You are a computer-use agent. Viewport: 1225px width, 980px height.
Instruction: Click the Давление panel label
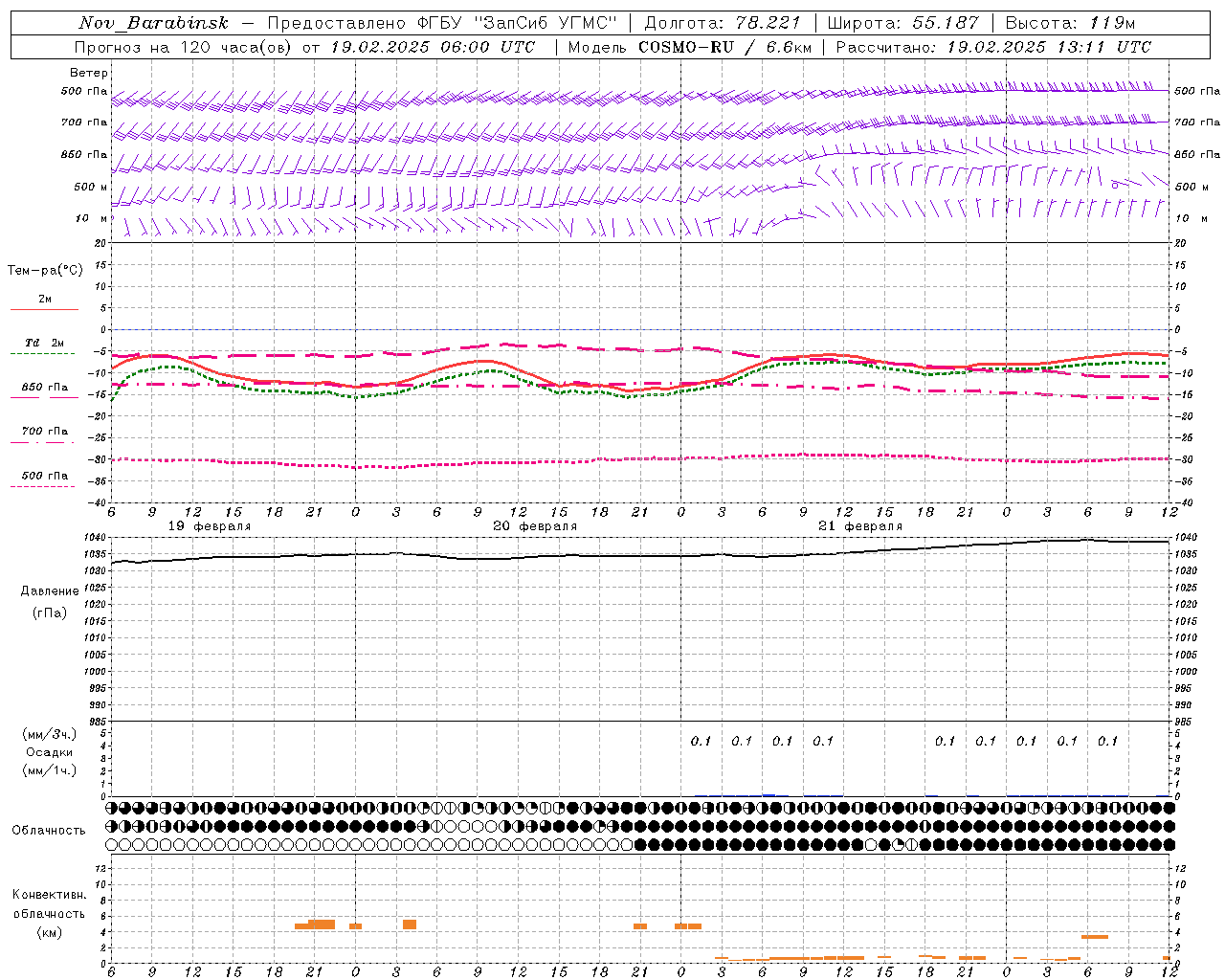(50, 591)
